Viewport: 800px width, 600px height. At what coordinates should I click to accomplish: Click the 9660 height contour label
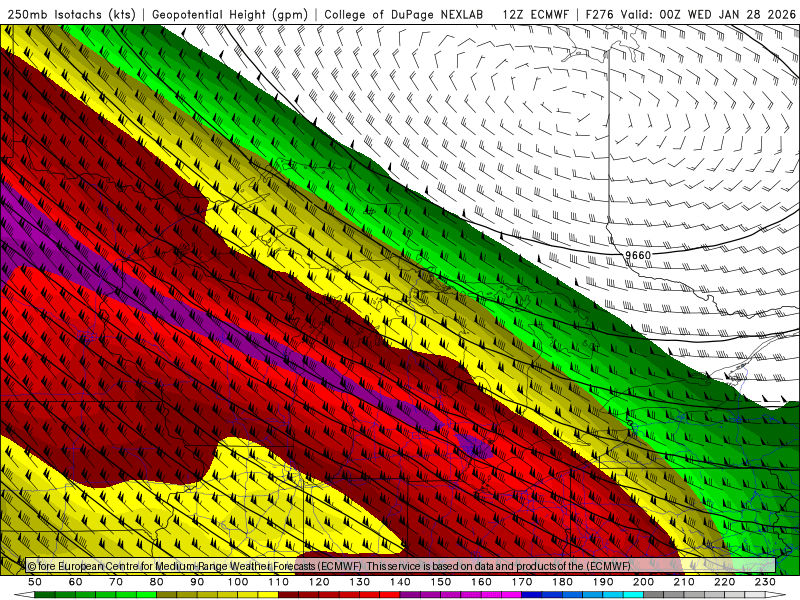[638, 255]
